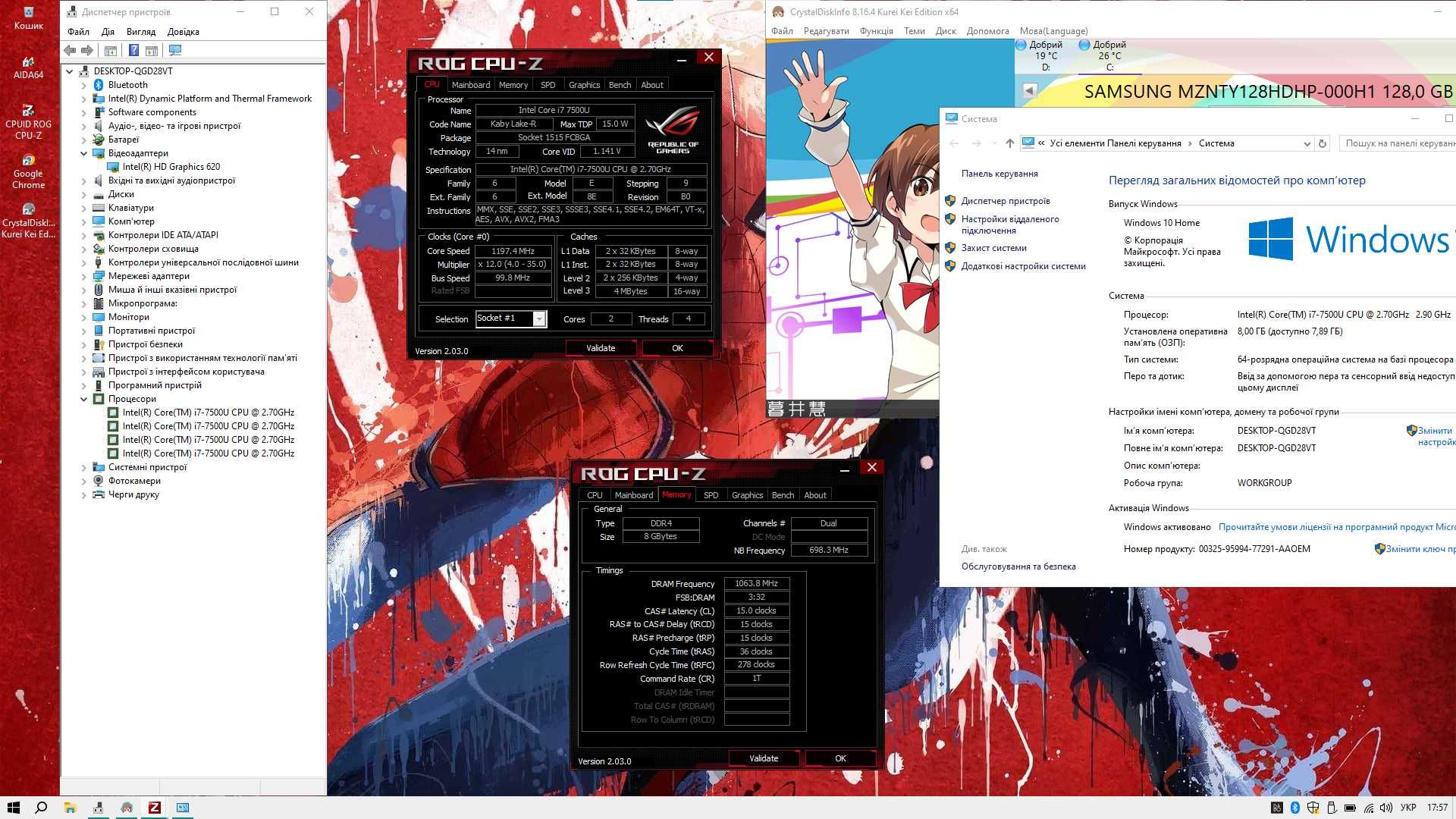Click the Windows license terms link
Screen dimensions: 1456x819
point(1336,527)
